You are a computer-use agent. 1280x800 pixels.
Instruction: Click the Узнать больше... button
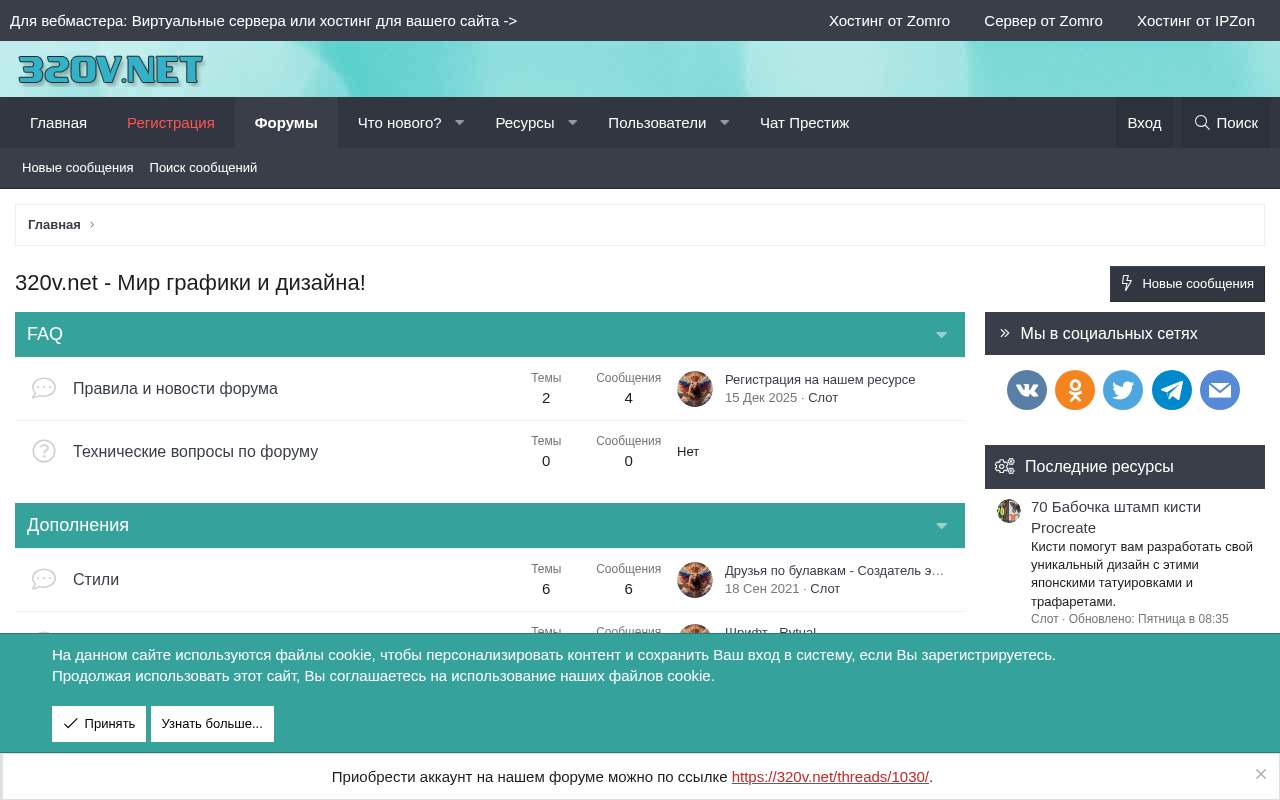pos(212,724)
